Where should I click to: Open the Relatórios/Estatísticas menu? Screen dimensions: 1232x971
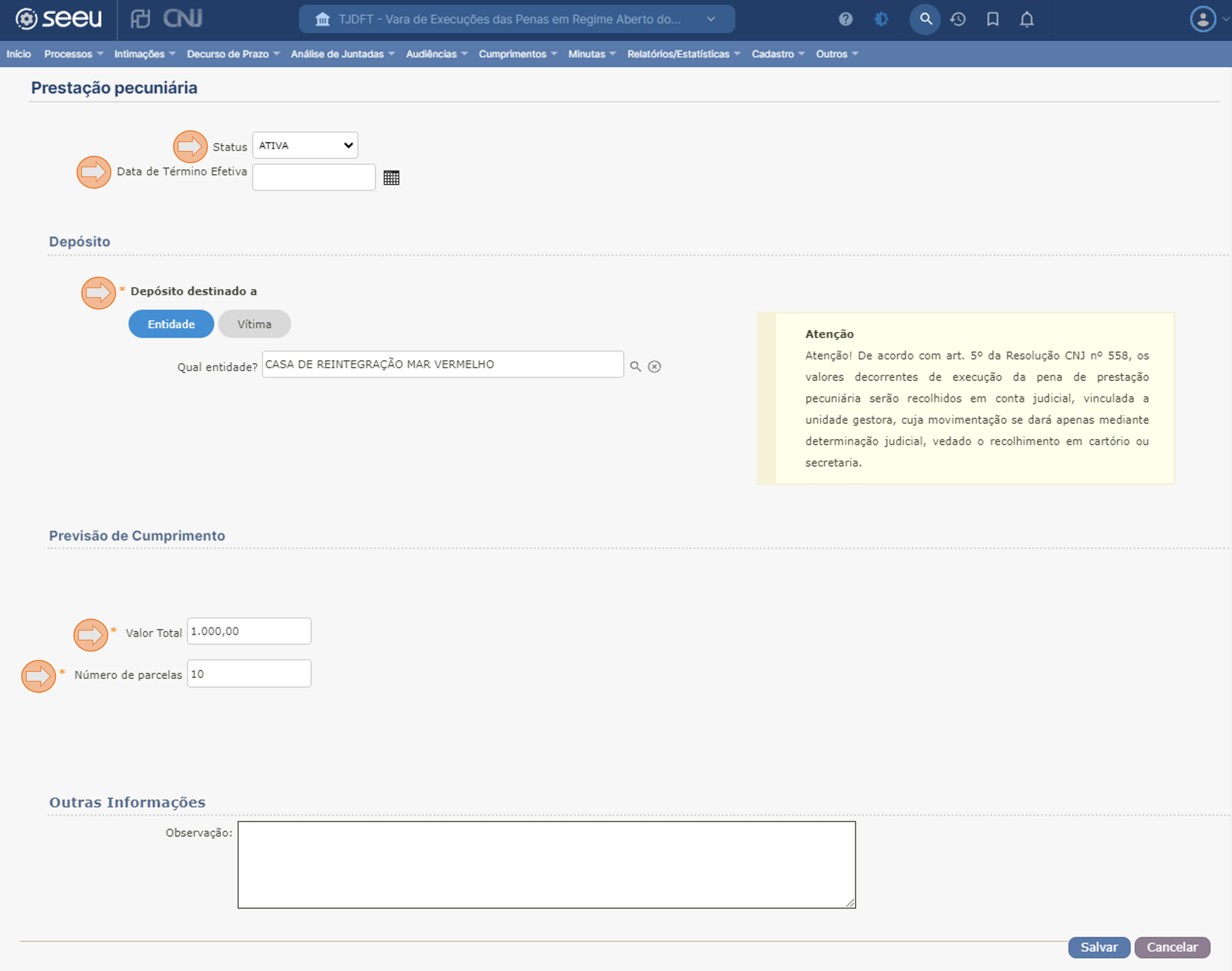click(x=684, y=54)
